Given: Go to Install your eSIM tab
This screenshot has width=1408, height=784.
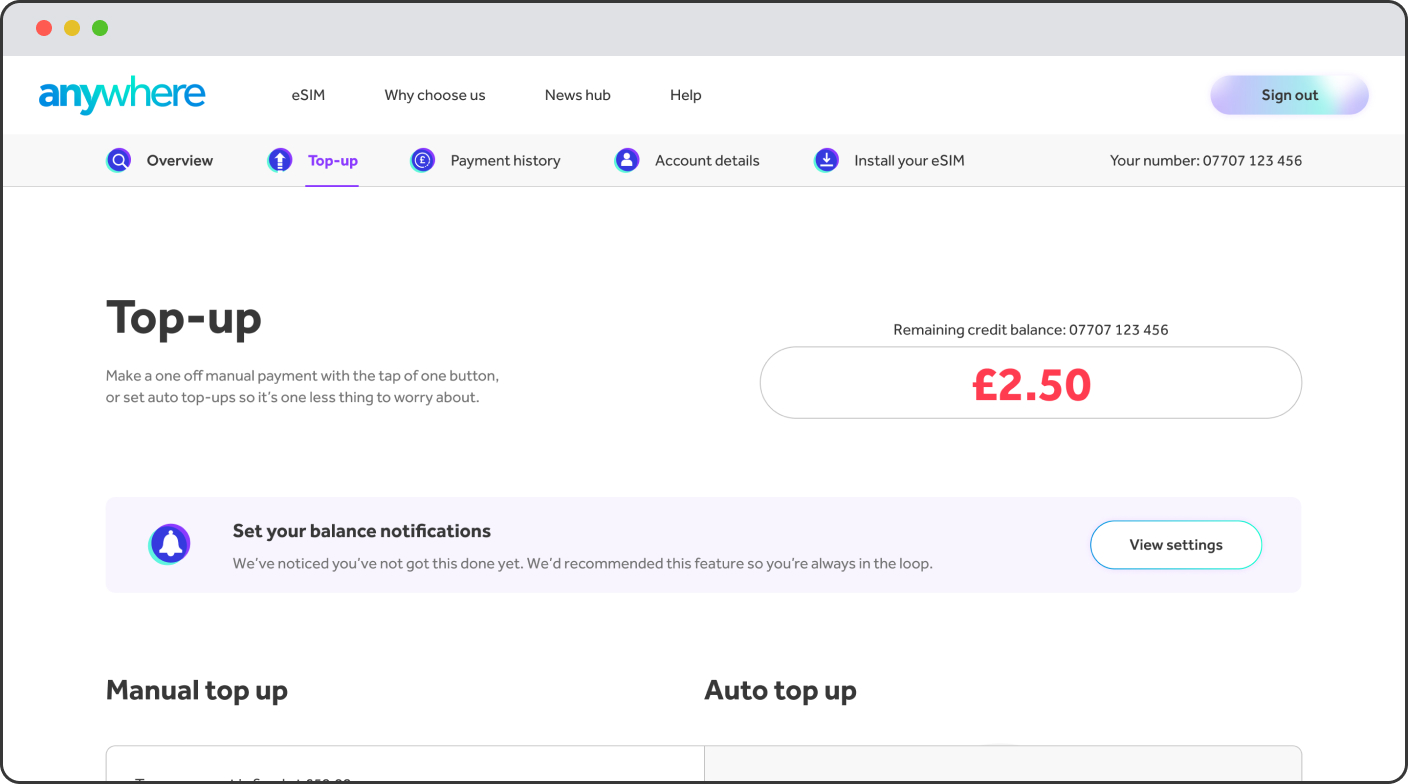Looking at the screenshot, I should click(x=909, y=160).
